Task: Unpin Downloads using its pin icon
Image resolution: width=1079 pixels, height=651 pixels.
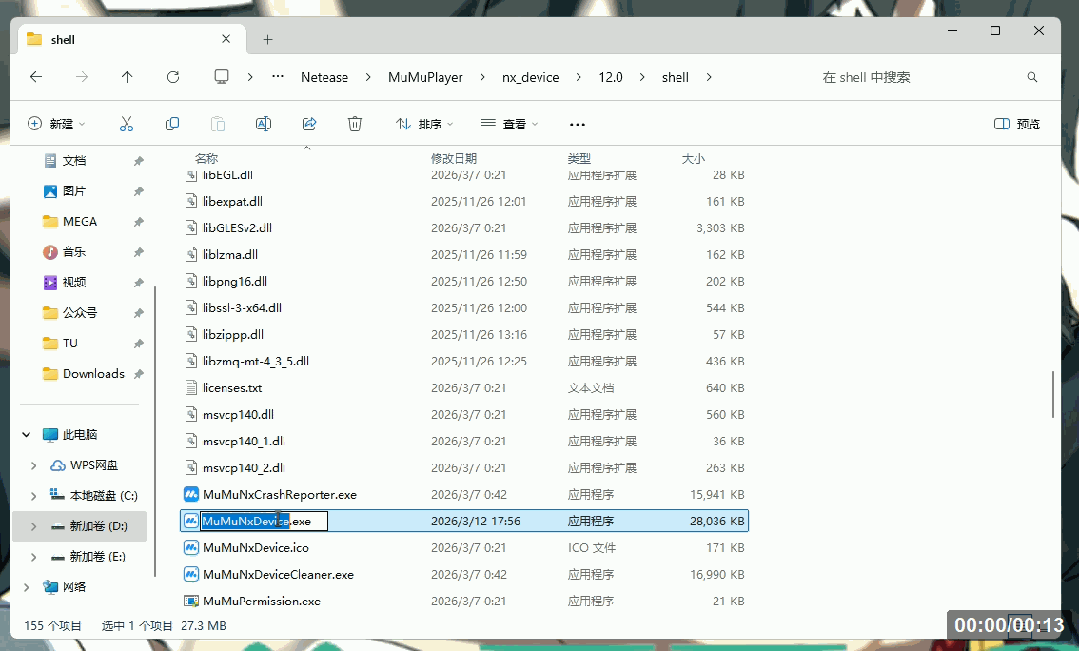Action: (138, 374)
